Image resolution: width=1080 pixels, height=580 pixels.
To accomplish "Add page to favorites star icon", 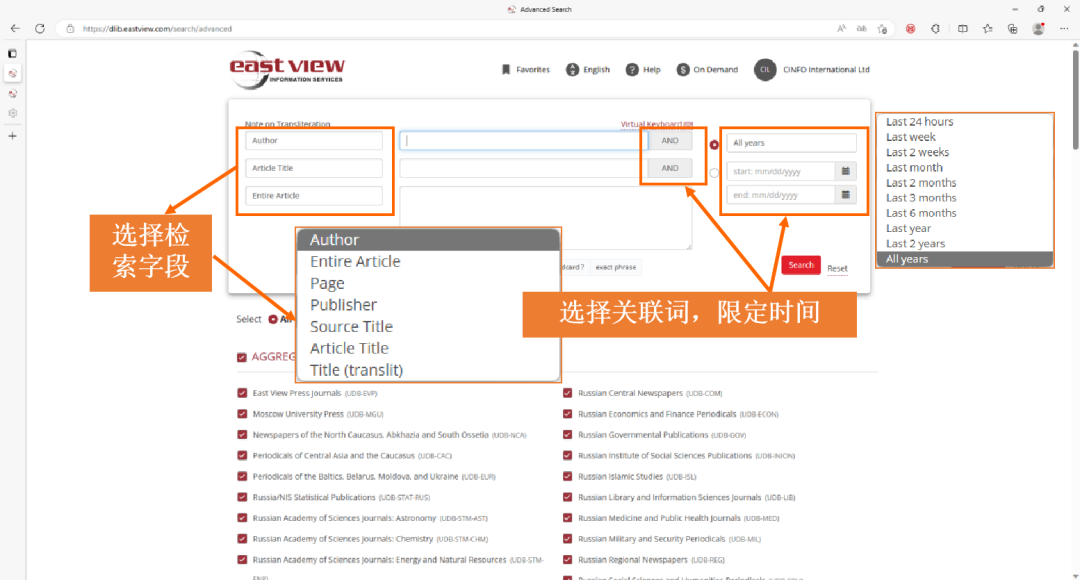I will 882,29.
